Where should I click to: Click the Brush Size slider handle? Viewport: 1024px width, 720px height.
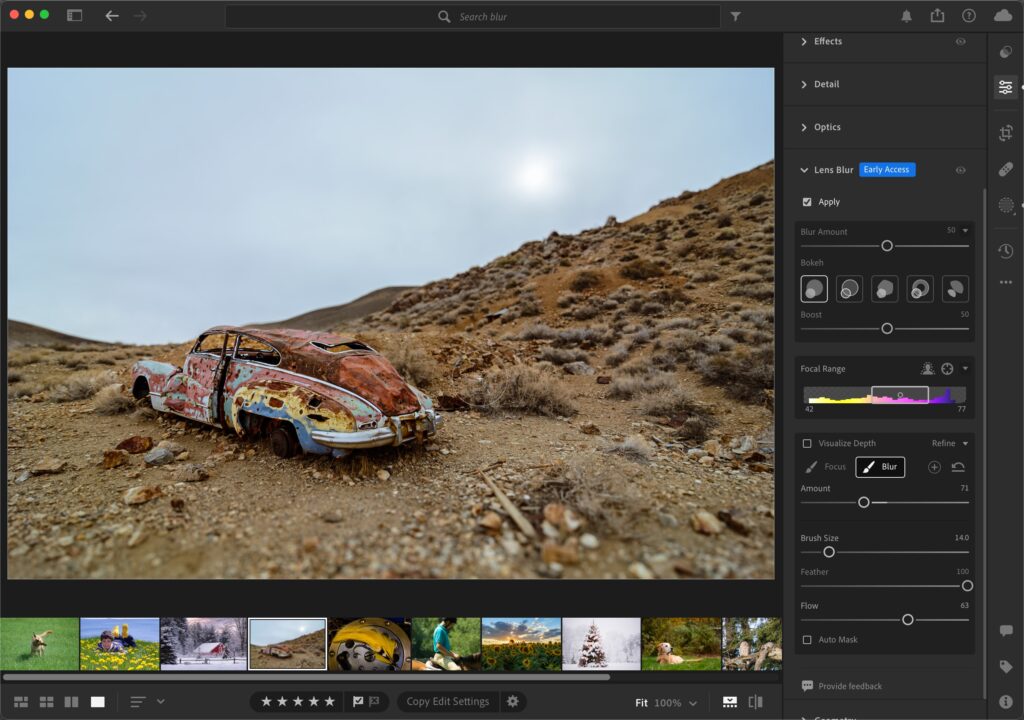[829, 552]
